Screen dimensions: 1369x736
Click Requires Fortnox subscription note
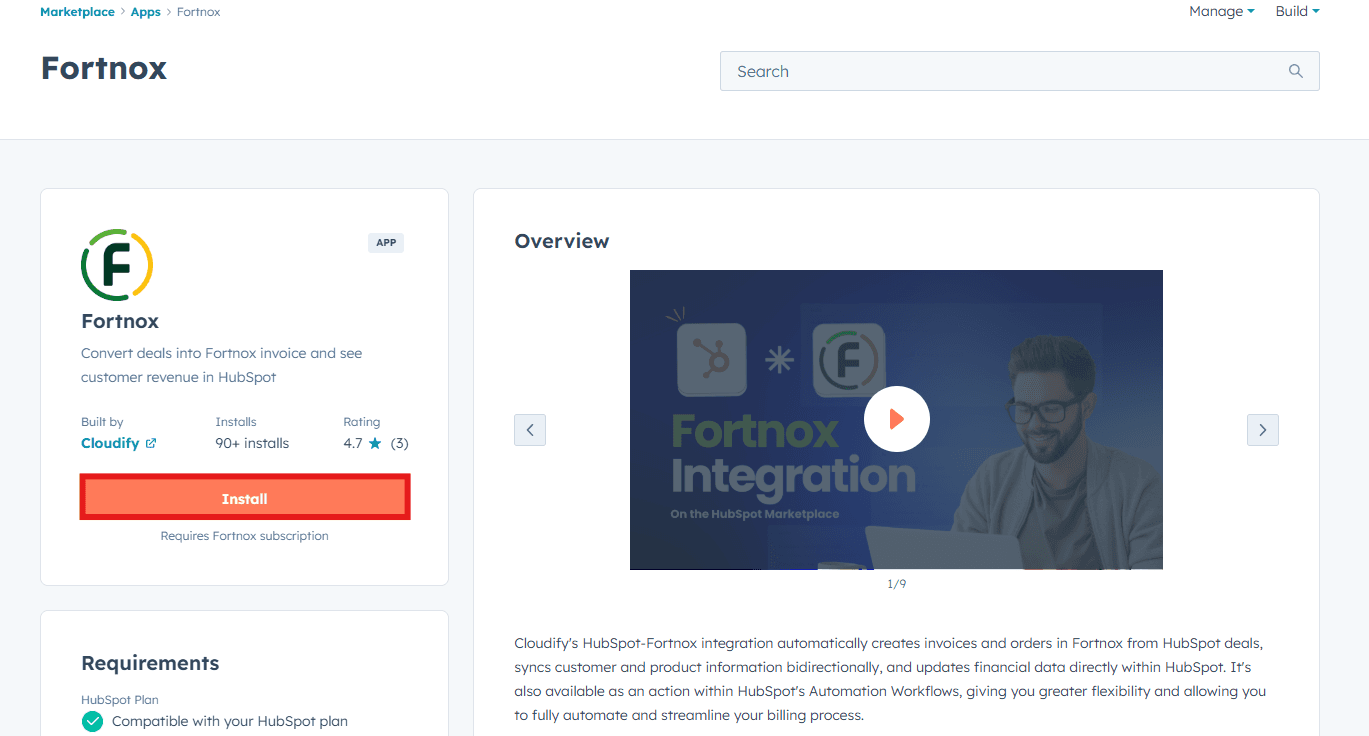click(x=245, y=536)
